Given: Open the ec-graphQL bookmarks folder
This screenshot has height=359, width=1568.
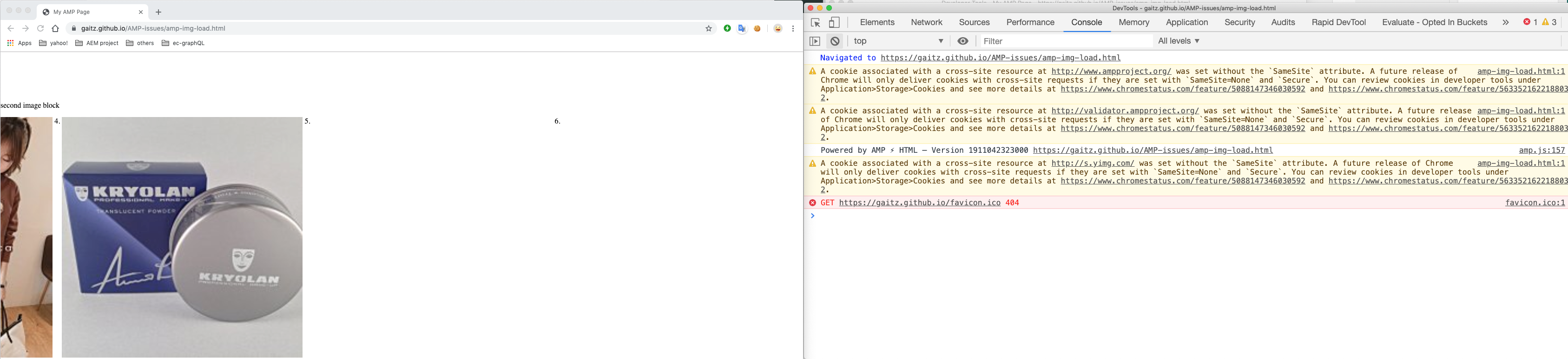Looking at the screenshot, I should pos(183,43).
